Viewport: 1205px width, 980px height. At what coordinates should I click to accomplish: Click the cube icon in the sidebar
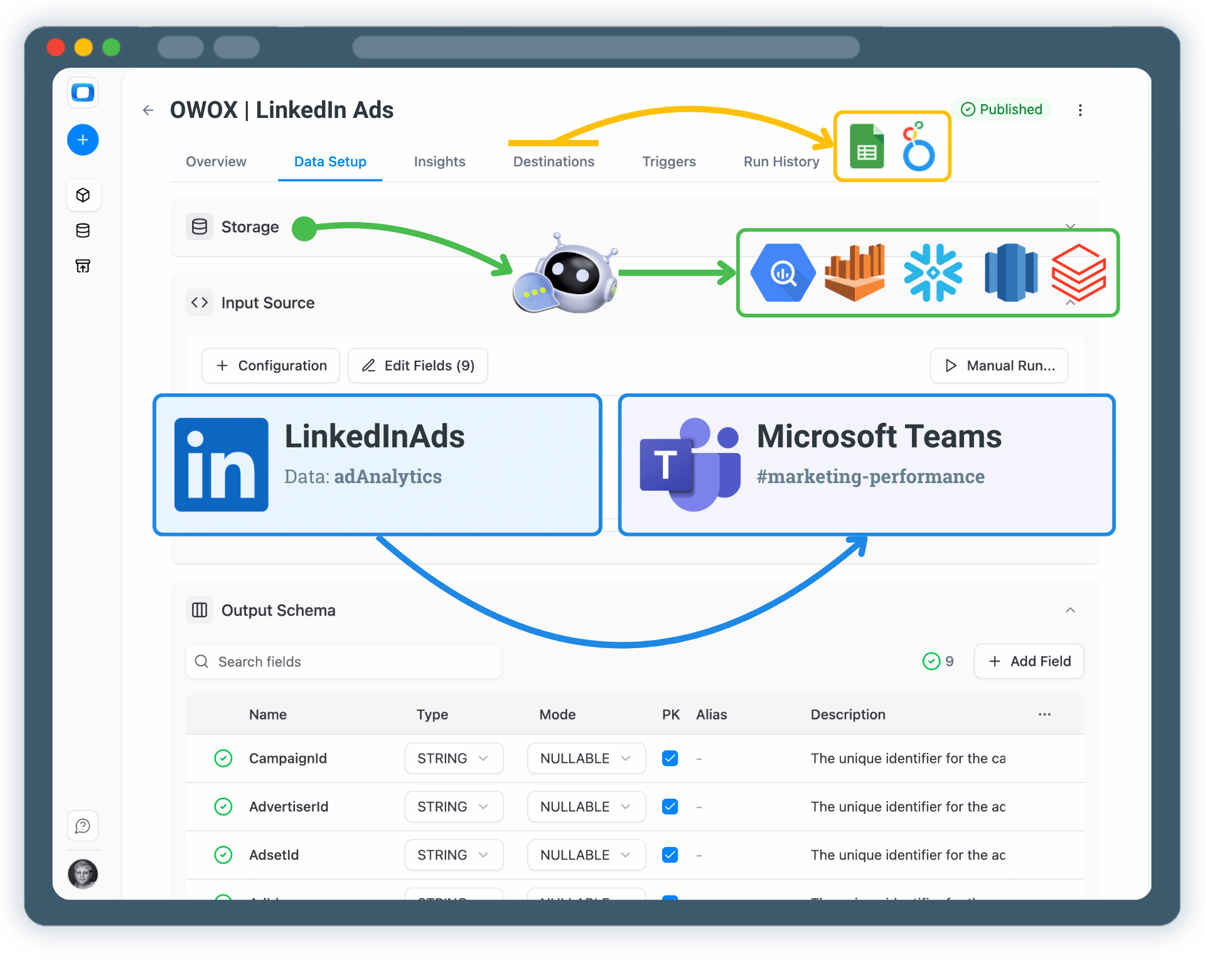83,194
